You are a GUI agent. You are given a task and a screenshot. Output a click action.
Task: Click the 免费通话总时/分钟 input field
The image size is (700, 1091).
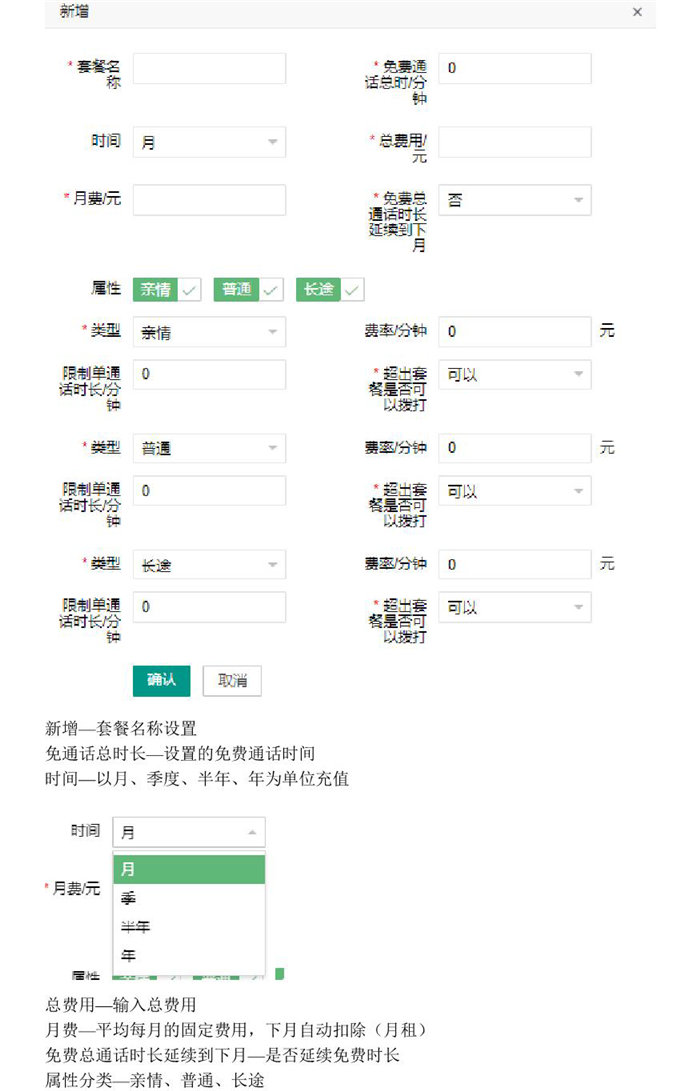click(514, 69)
